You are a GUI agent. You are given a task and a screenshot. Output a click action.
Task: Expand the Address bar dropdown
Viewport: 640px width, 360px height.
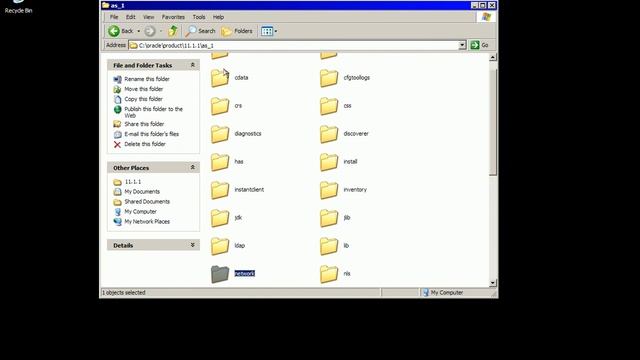(462, 45)
